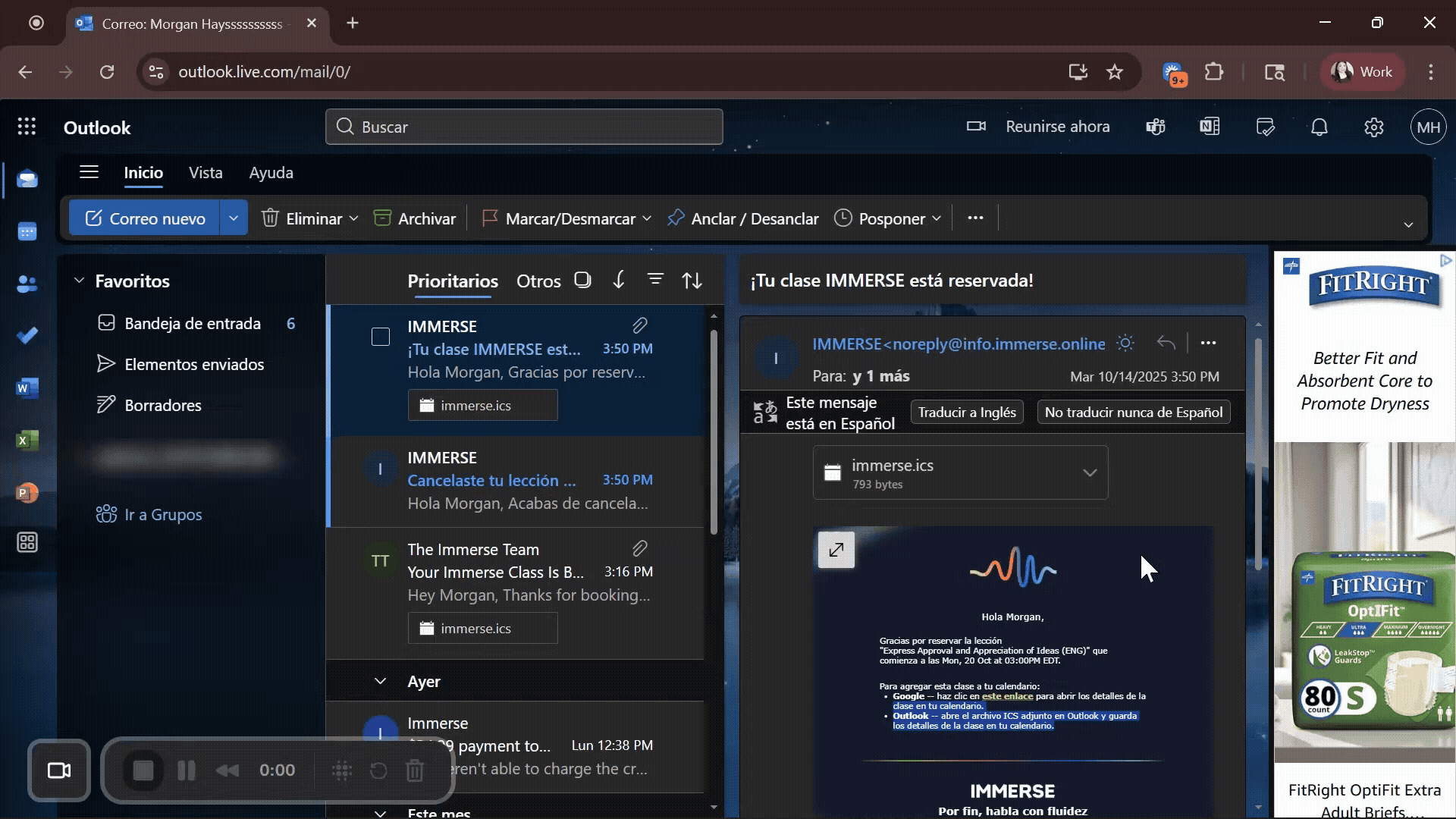Click the filter icon in message list
The width and height of the screenshot is (1456, 819).
coord(655,280)
